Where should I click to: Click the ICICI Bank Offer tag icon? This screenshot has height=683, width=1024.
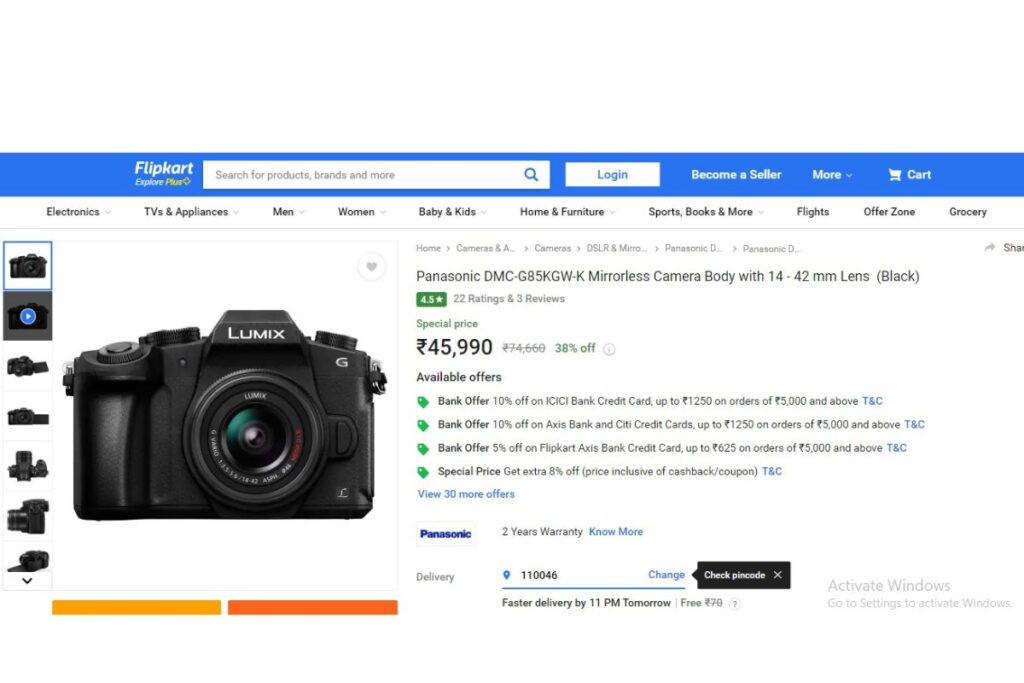(x=423, y=402)
